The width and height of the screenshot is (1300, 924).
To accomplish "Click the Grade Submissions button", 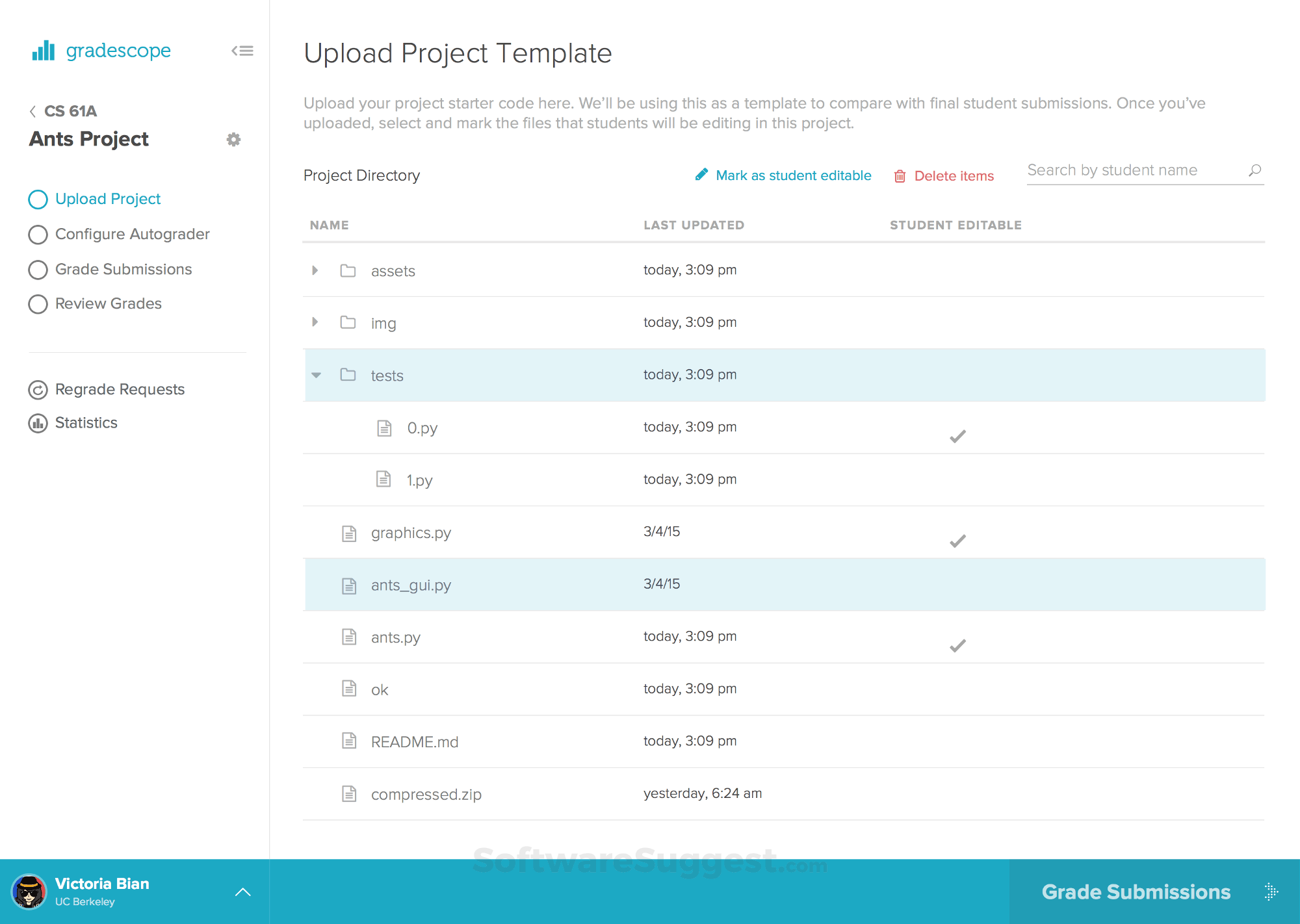I will 1136,892.
